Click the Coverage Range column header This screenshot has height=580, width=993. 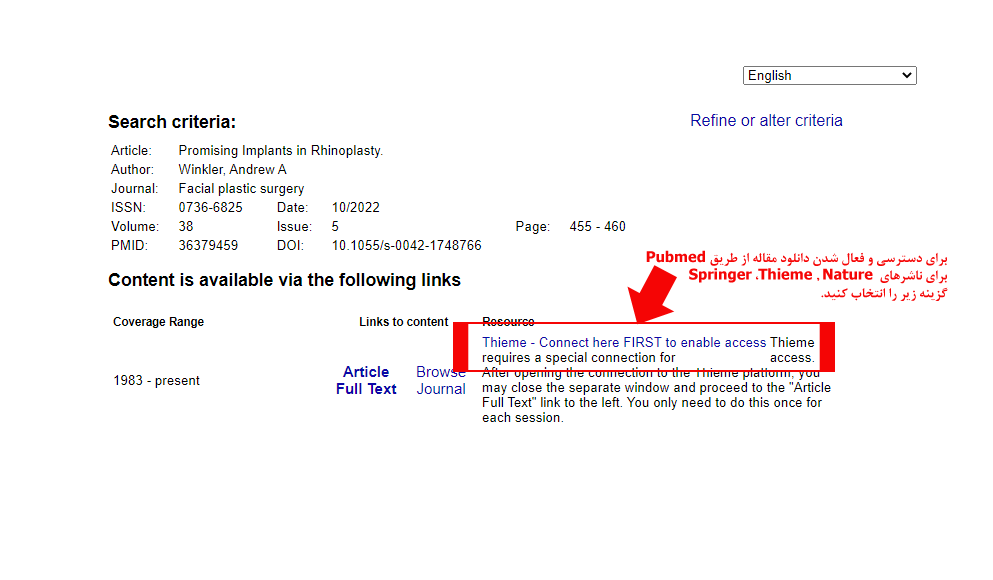click(158, 322)
